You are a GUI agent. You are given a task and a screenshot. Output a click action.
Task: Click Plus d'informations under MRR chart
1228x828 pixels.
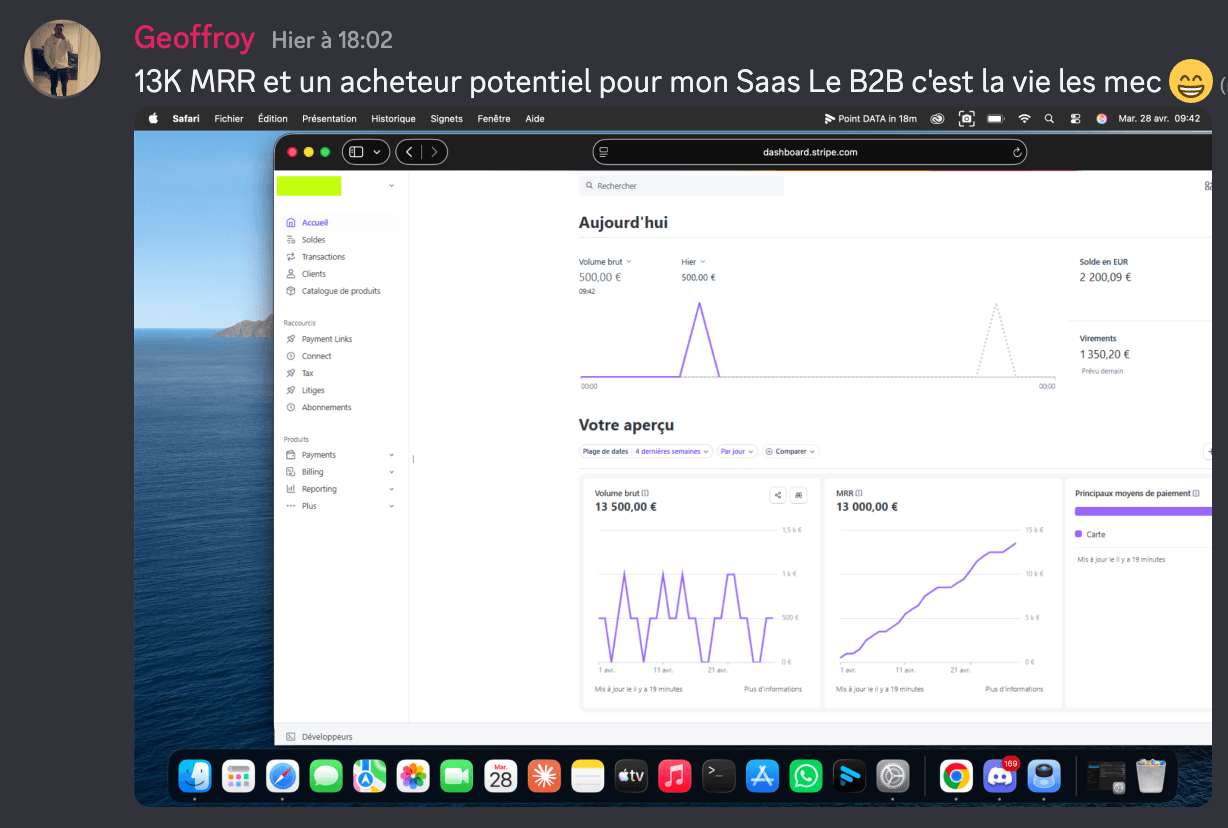tap(1014, 689)
